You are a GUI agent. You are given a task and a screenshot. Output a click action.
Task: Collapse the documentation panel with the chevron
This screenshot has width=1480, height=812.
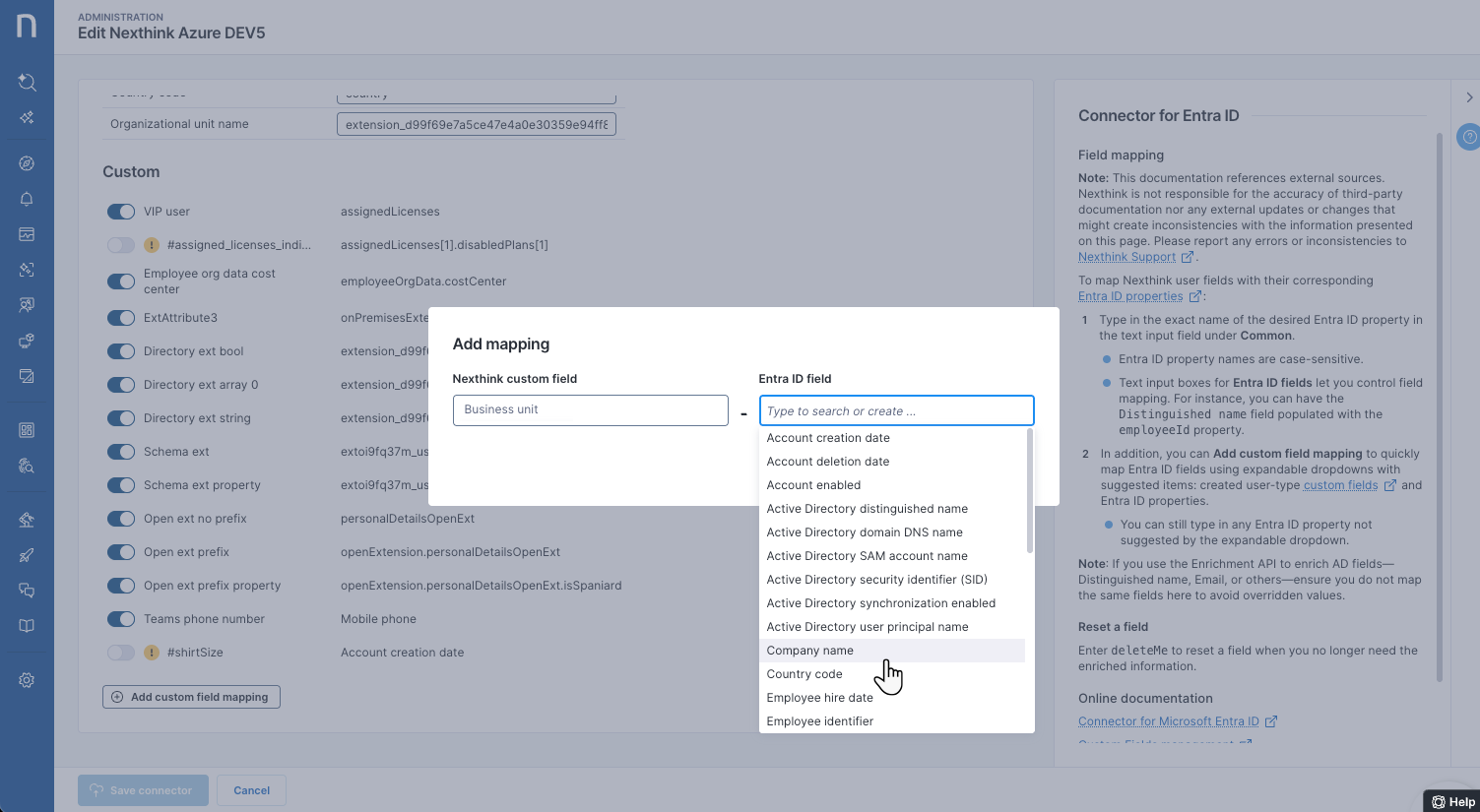tap(1468, 97)
